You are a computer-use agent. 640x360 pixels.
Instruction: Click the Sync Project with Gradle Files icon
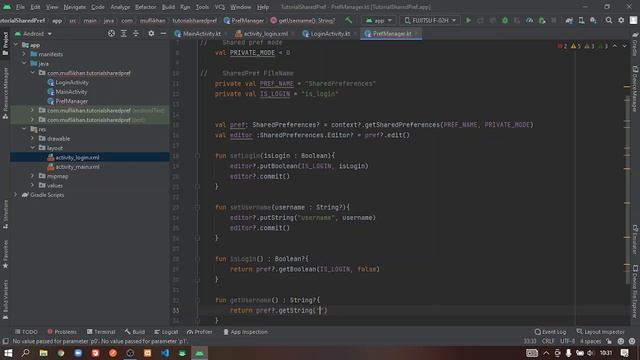pyautogui.click(x=569, y=20)
